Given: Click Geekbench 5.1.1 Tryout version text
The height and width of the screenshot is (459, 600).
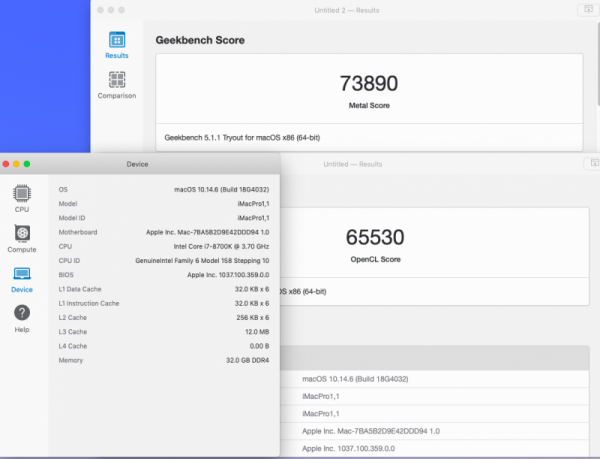Looking at the screenshot, I should tap(242, 138).
